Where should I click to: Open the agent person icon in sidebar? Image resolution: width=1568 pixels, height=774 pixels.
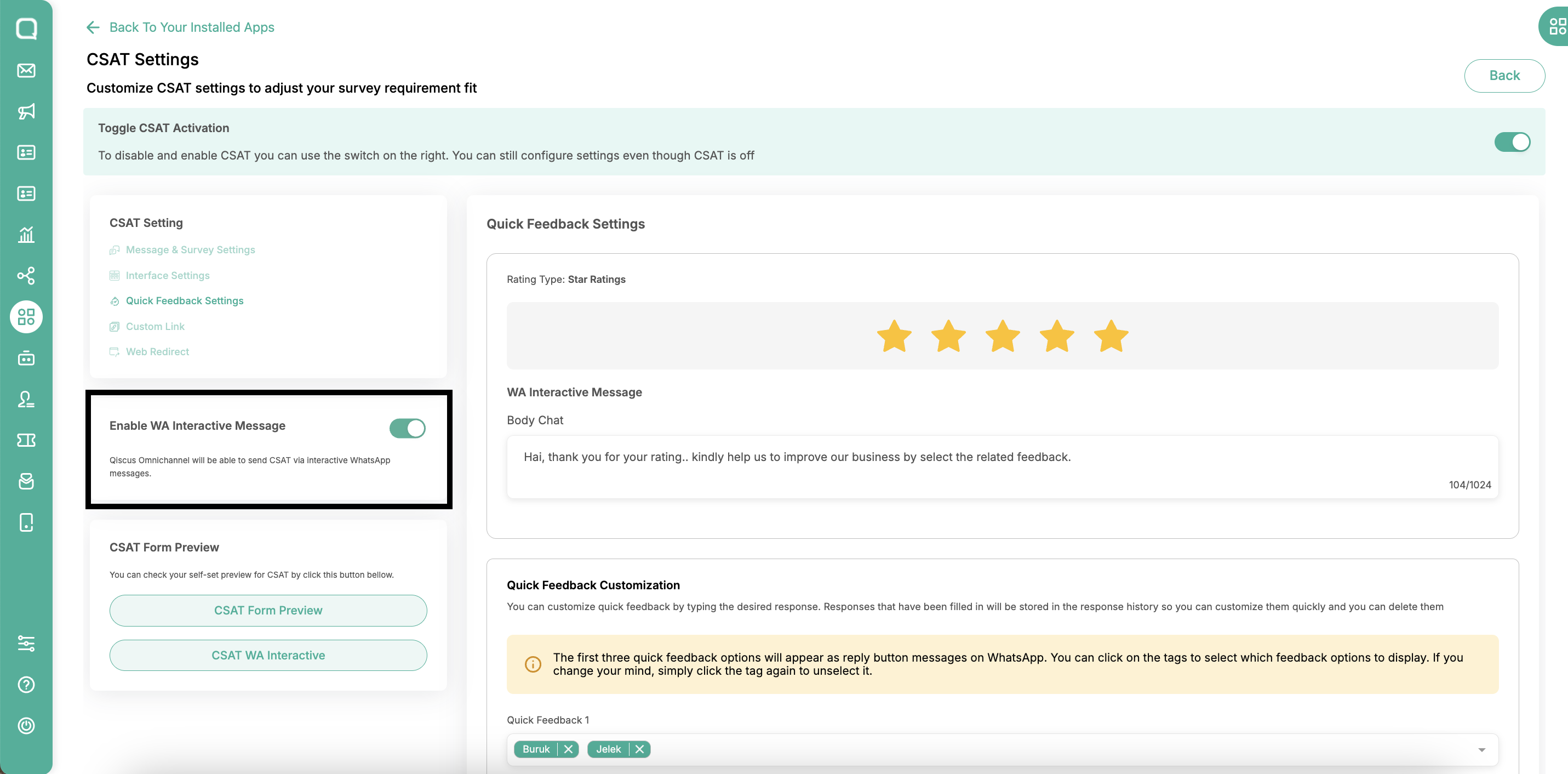click(26, 399)
